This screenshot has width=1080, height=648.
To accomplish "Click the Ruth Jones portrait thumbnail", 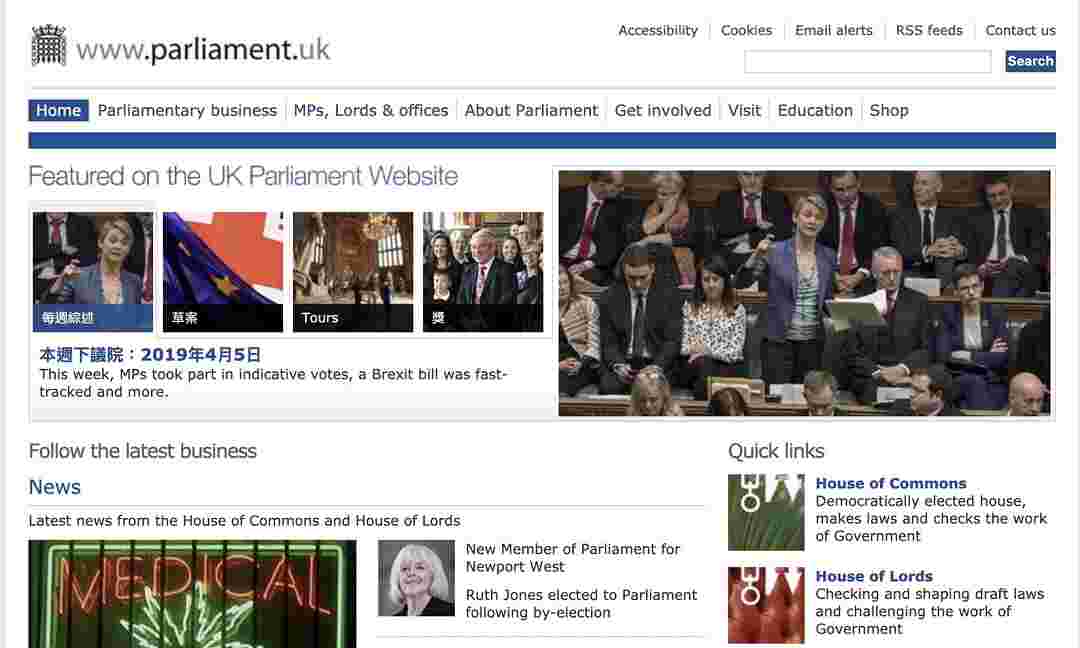I will click(416, 578).
